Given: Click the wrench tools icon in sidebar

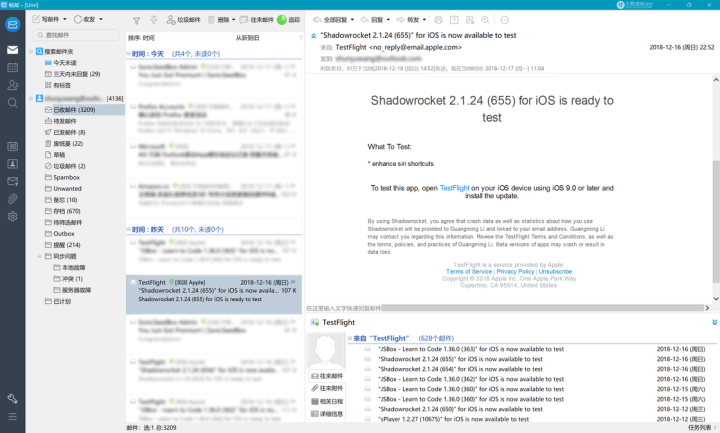Looking at the screenshot, I should pyautogui.click(x=12, y=399).
